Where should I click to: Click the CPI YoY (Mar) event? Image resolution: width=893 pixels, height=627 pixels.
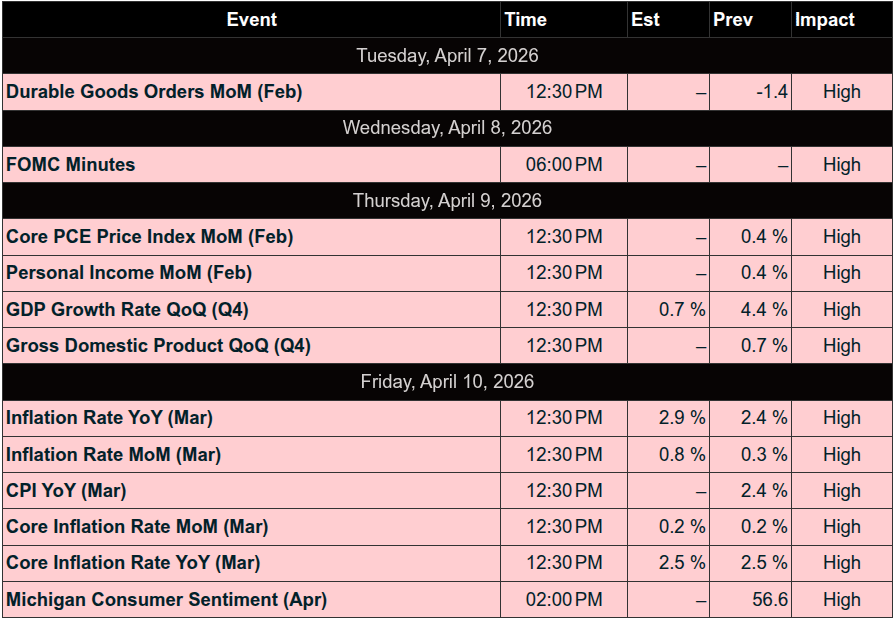pos(66,491)
